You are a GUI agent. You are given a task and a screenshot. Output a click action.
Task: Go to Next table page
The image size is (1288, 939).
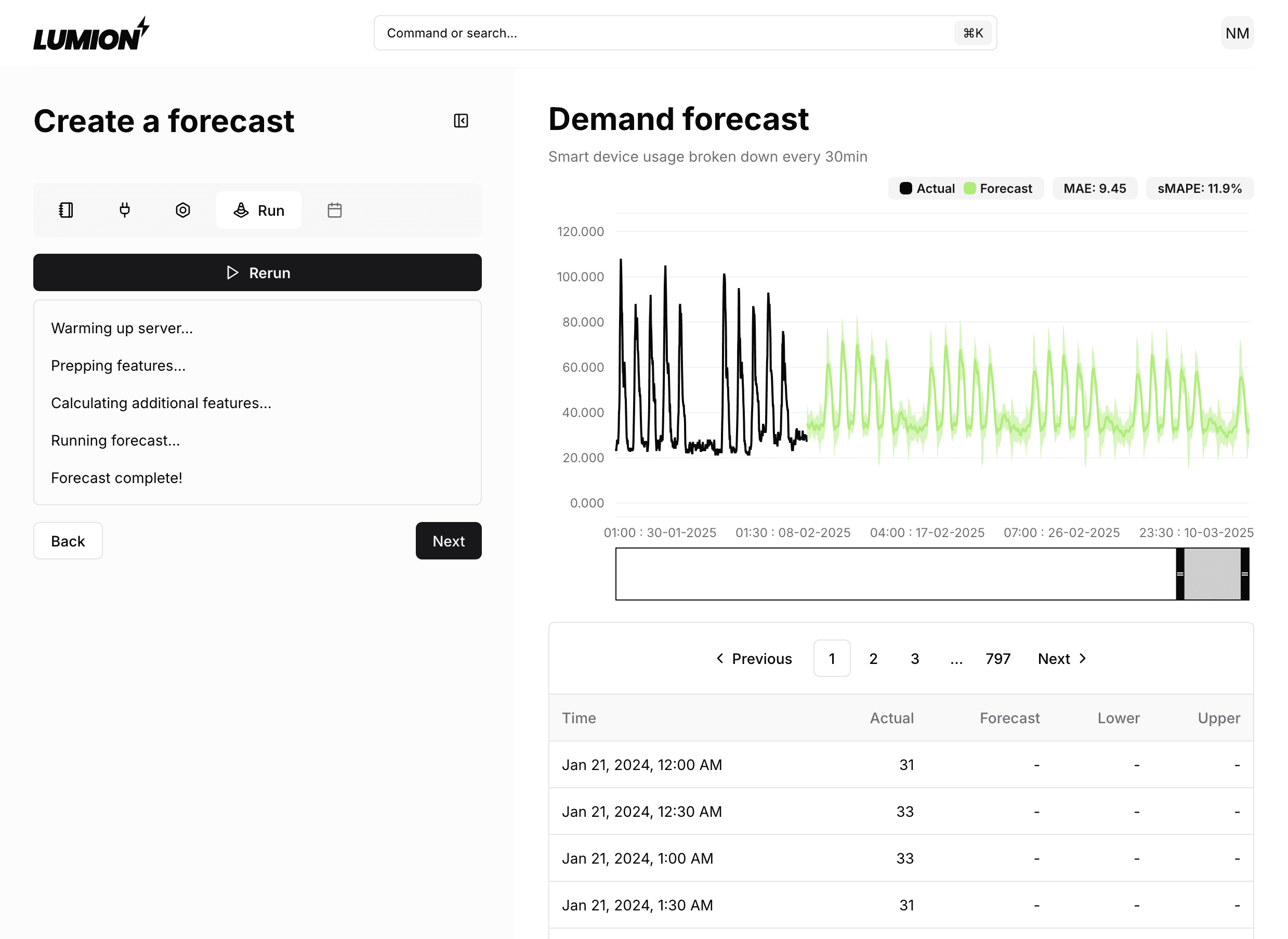(x=1062, y=659)
